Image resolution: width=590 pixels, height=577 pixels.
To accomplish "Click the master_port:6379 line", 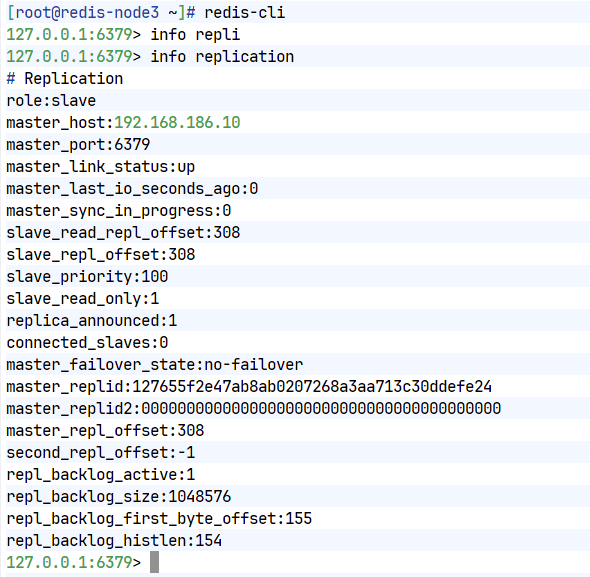I will tap(78, 145).
